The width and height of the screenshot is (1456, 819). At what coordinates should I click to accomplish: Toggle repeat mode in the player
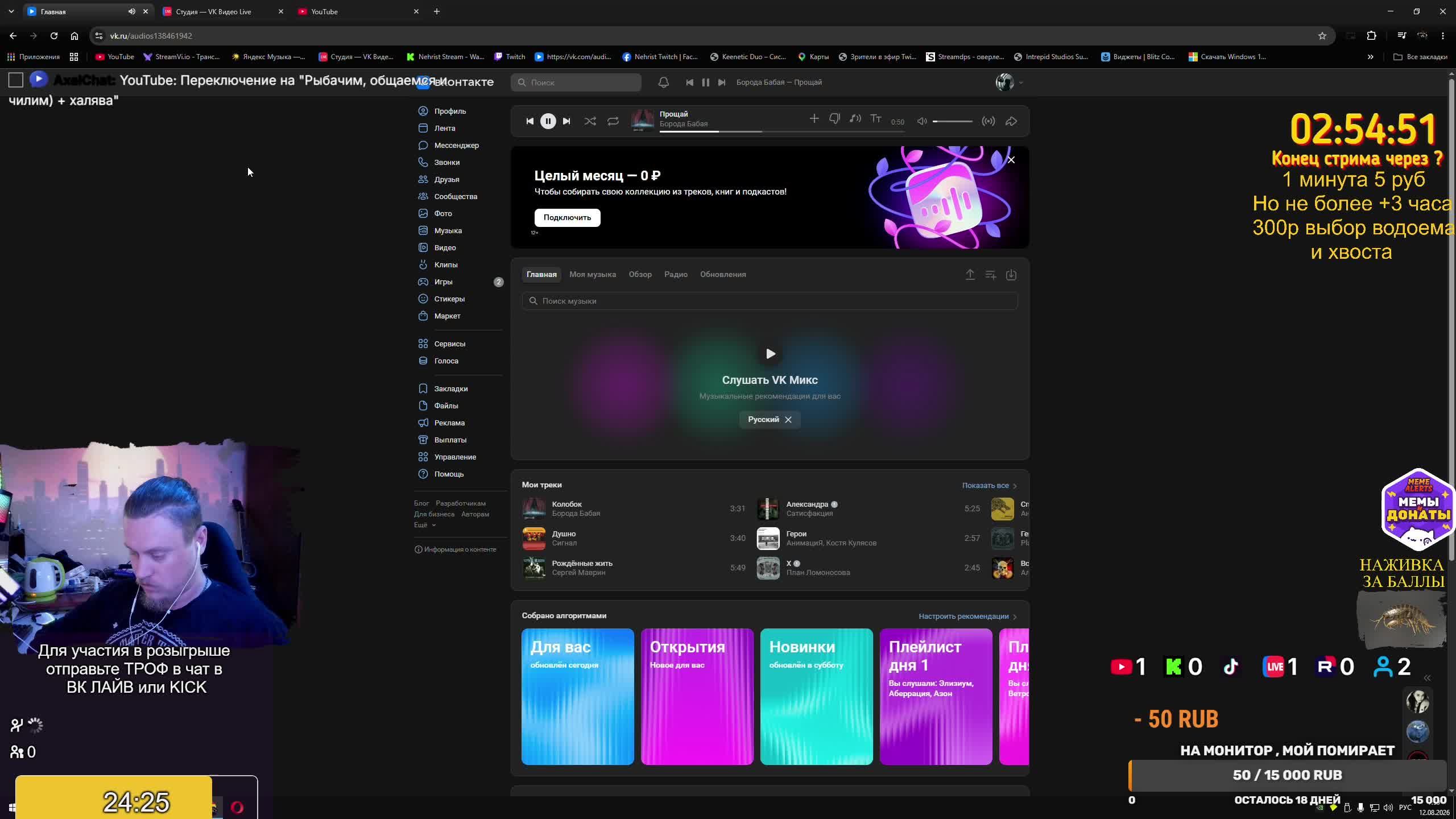click(x=613, y=121)
